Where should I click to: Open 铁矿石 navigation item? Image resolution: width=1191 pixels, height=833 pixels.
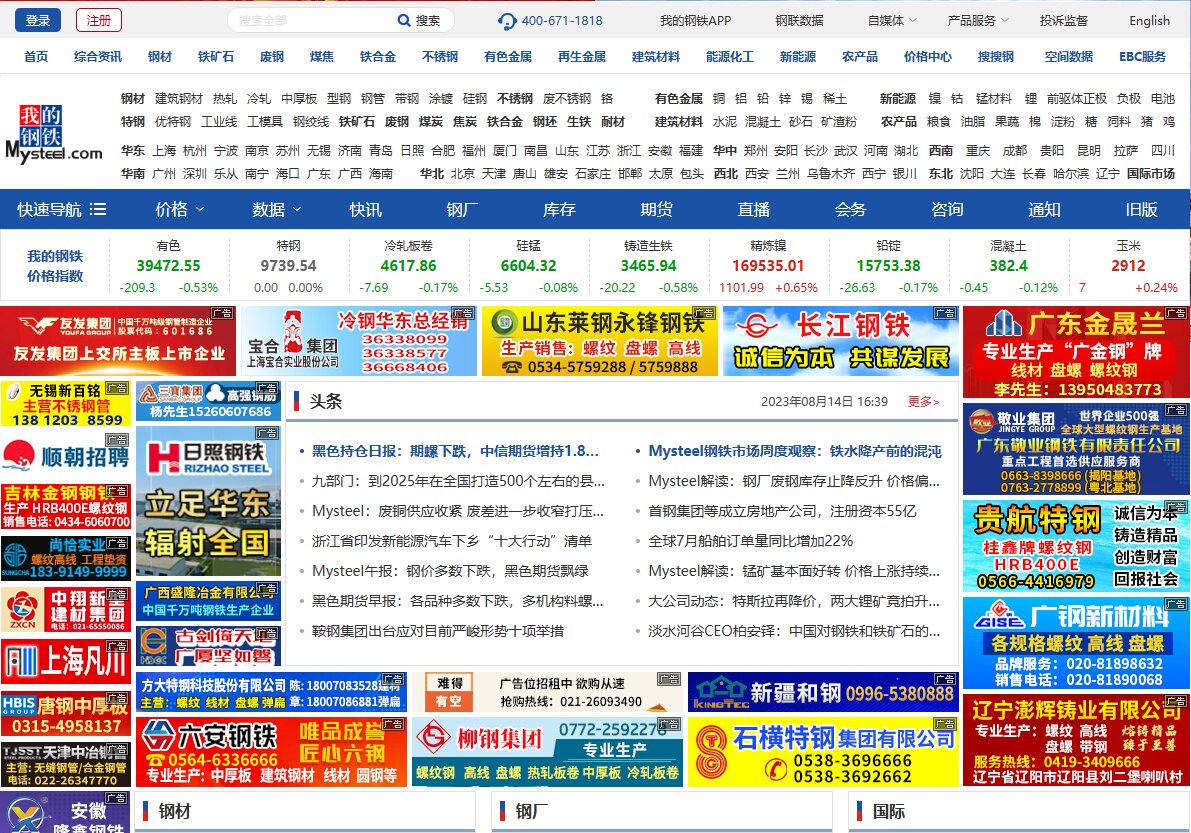point(216,56)
